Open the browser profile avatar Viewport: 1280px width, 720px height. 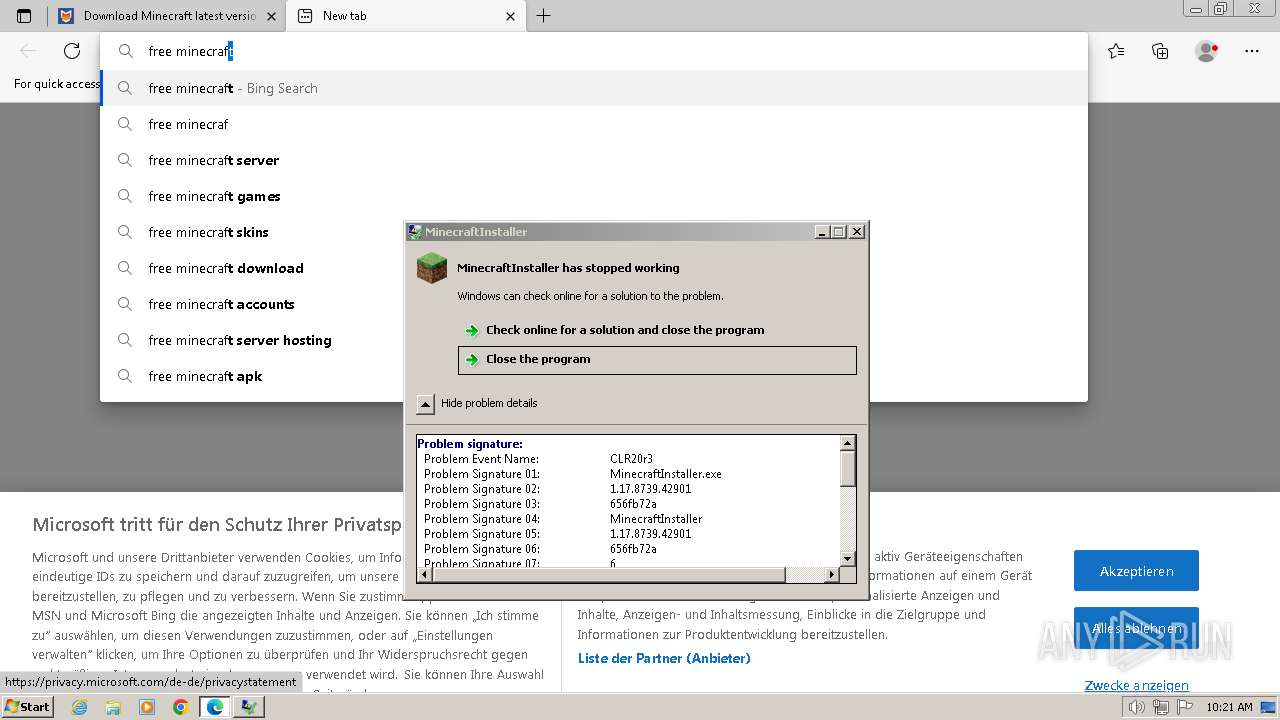tap(1206, 51)
